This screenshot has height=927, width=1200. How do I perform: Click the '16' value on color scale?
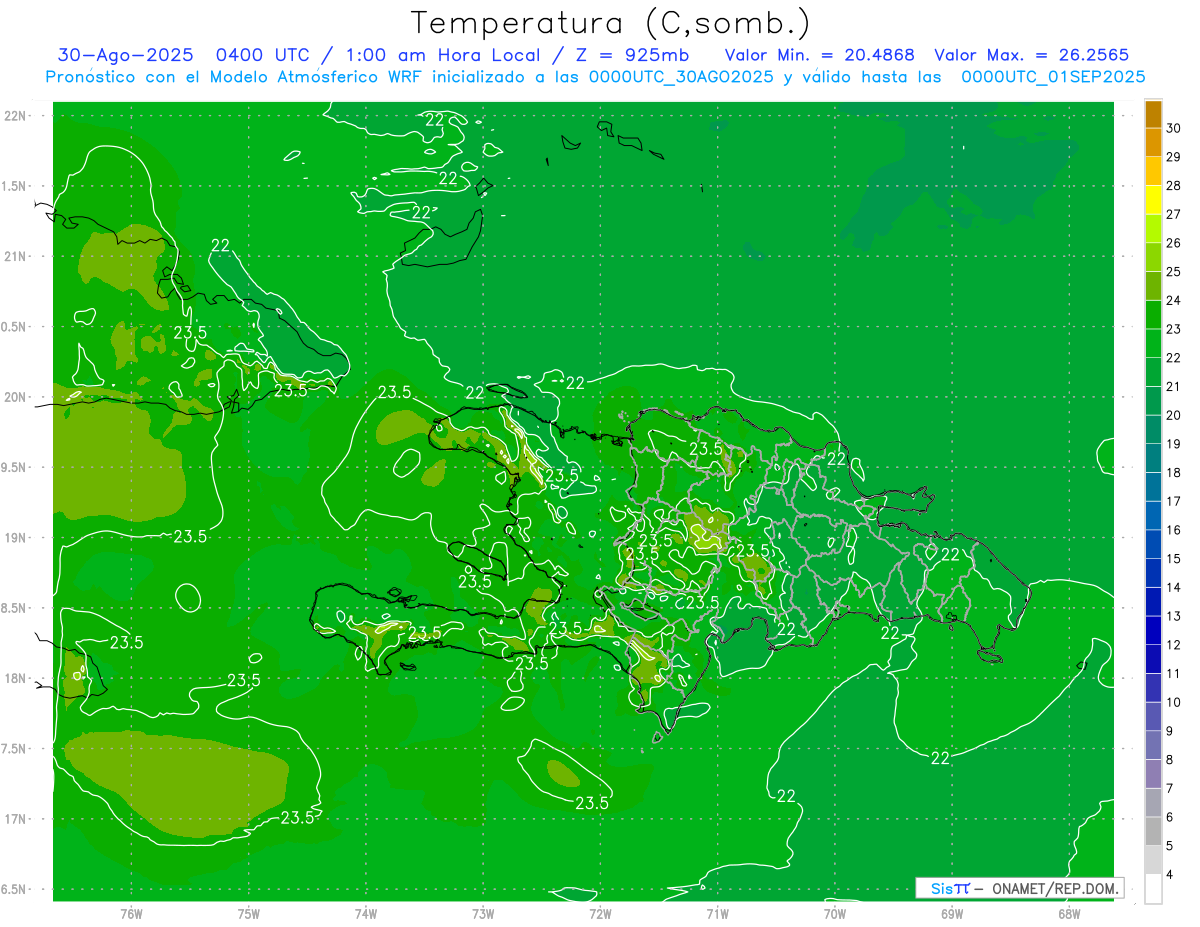pyautogui.click(x=1174, y=530)
